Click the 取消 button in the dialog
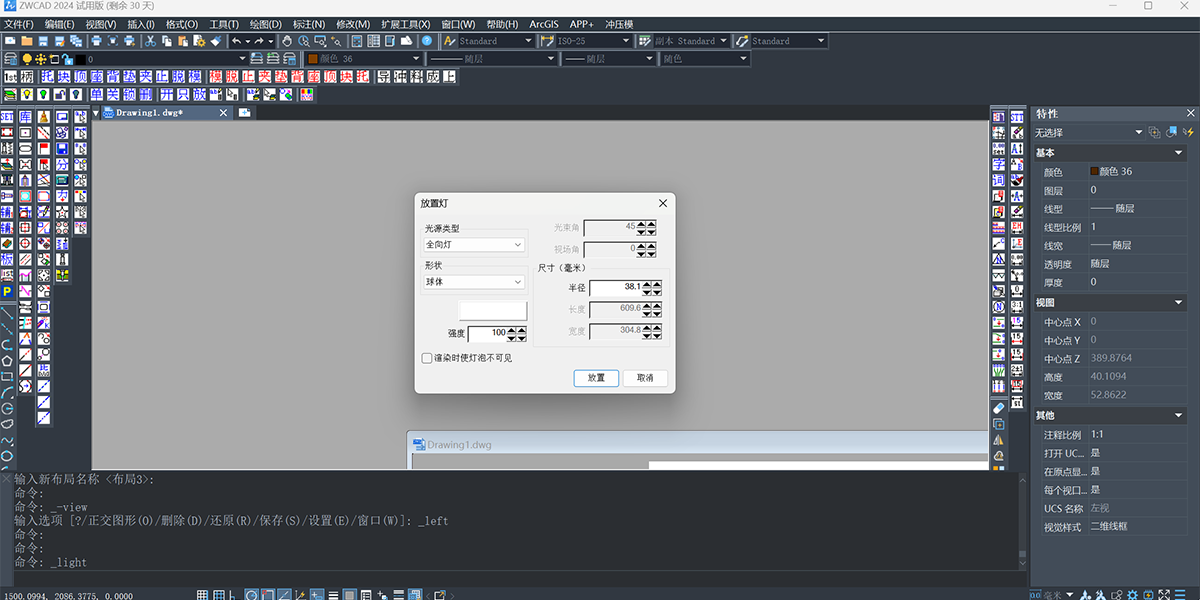This screenshot has width=1200, height=600. [x=645, y=378]
